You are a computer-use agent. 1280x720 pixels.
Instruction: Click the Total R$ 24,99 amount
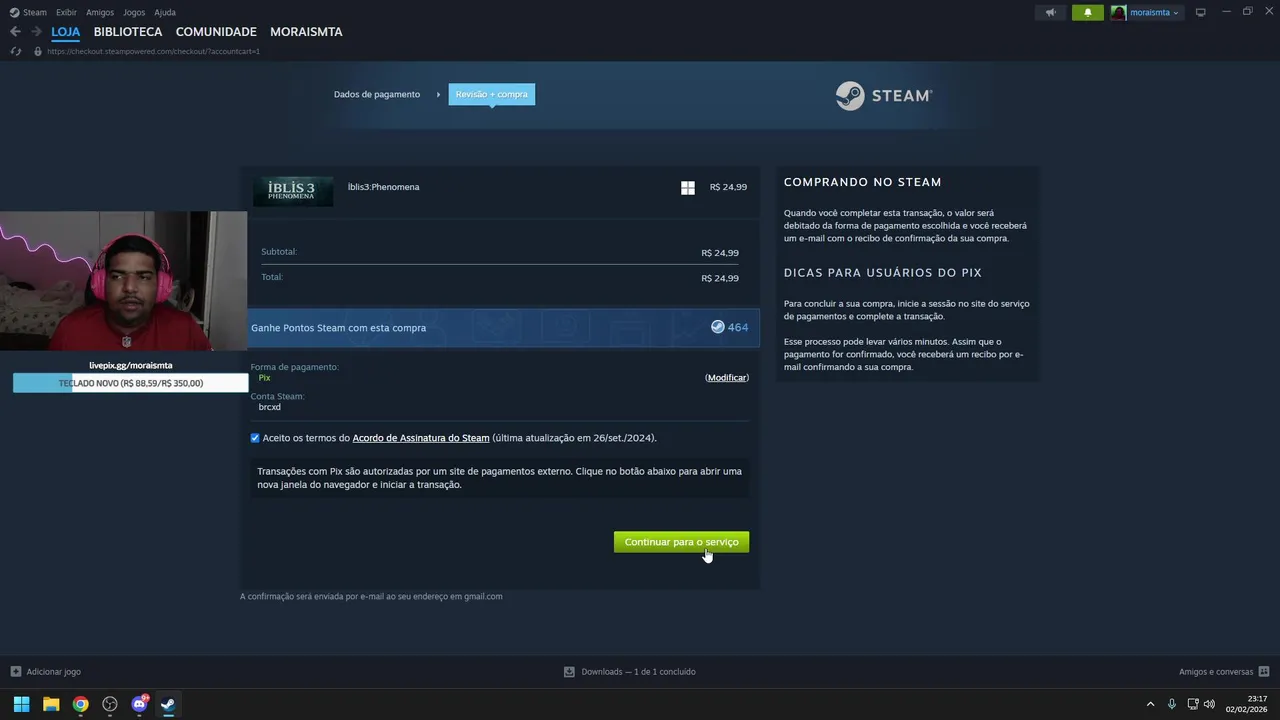(x=720, y=278)
